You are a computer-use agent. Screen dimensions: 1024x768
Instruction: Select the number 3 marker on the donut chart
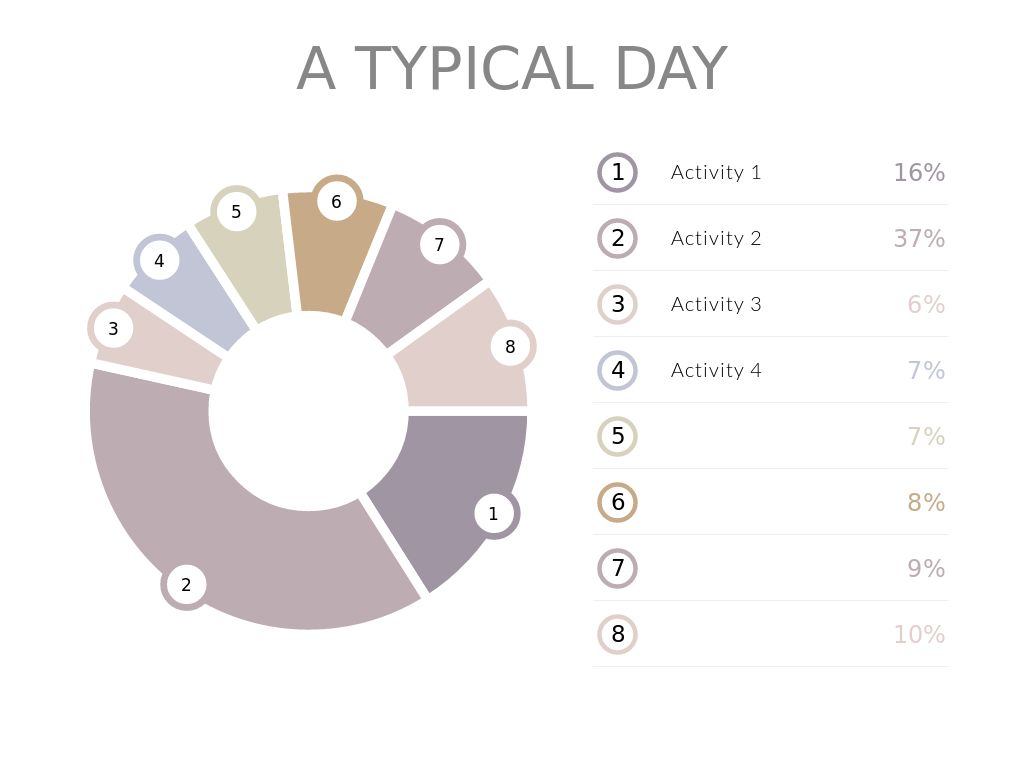113,328
